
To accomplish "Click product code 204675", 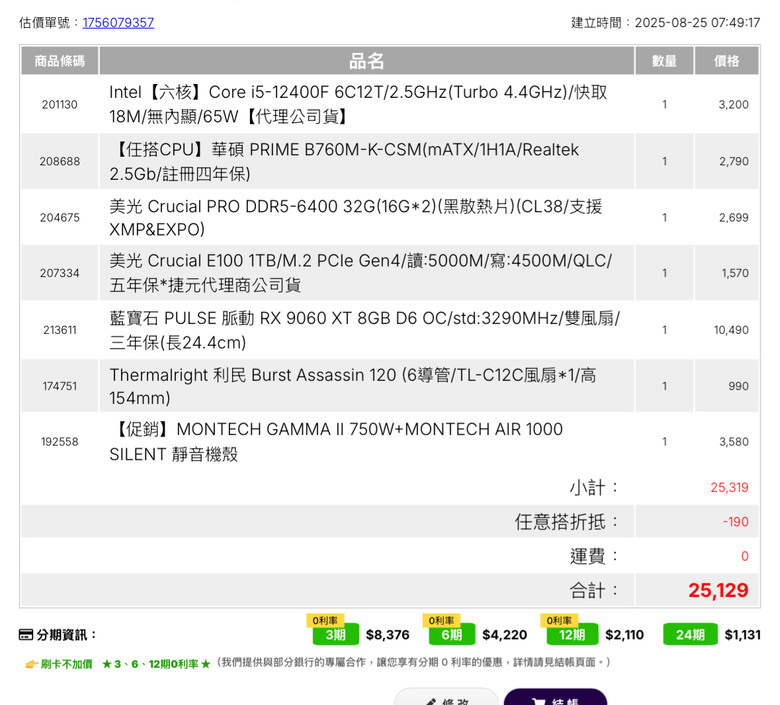I will point(60,217).
